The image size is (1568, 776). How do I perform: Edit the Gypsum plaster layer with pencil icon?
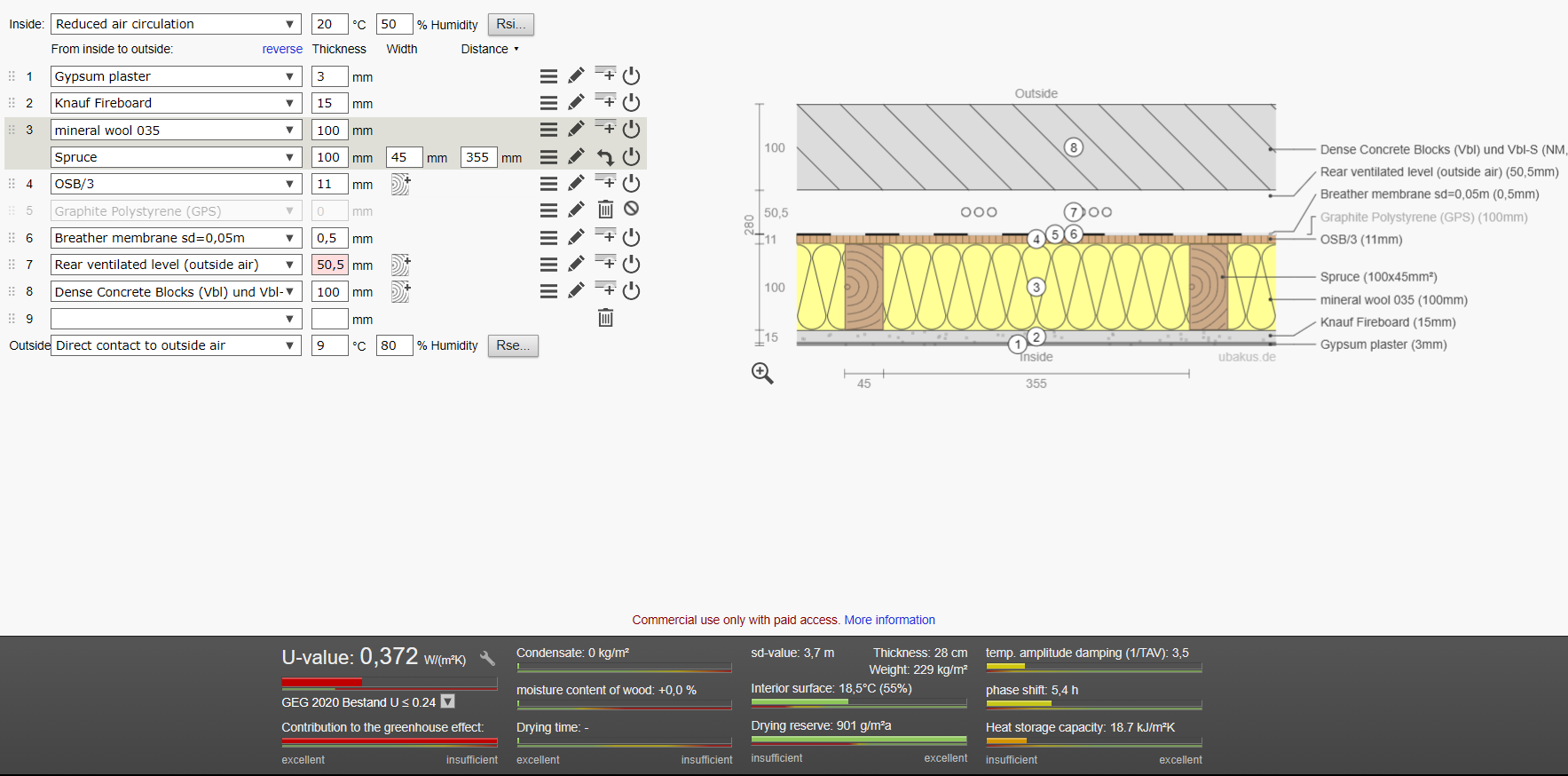pos(576,75)
